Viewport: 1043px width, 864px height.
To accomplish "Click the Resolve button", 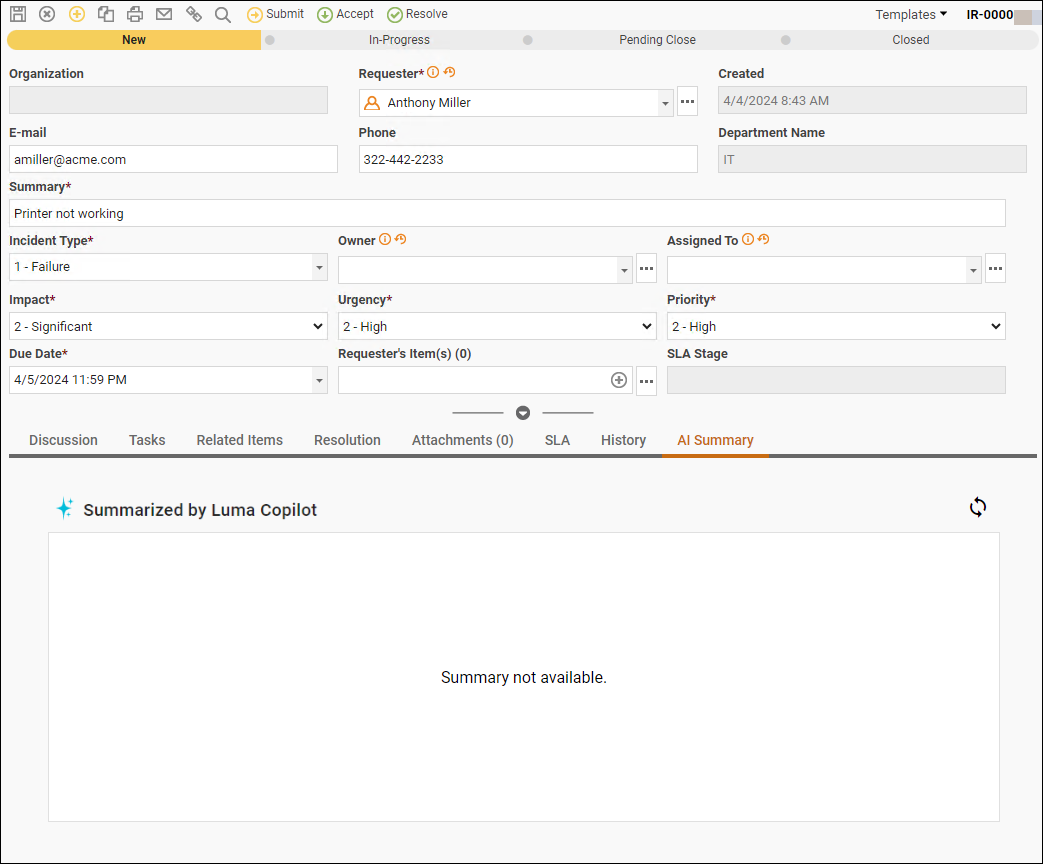I will click(418, 14).
